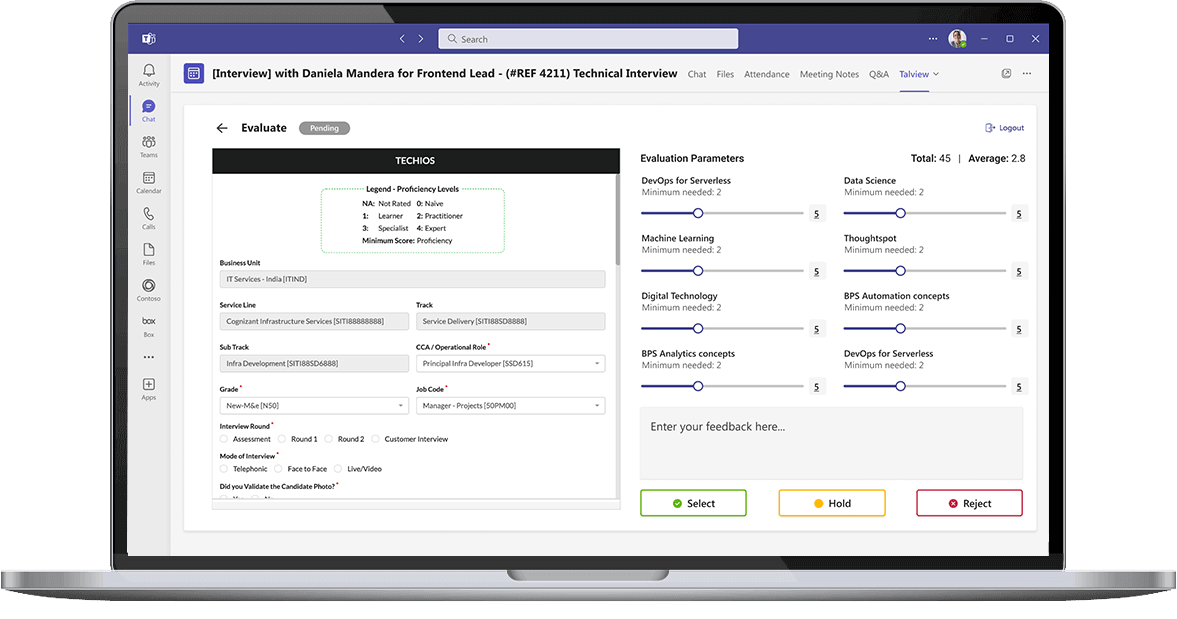Switch to the Chat meeting tab

[697, 74]
